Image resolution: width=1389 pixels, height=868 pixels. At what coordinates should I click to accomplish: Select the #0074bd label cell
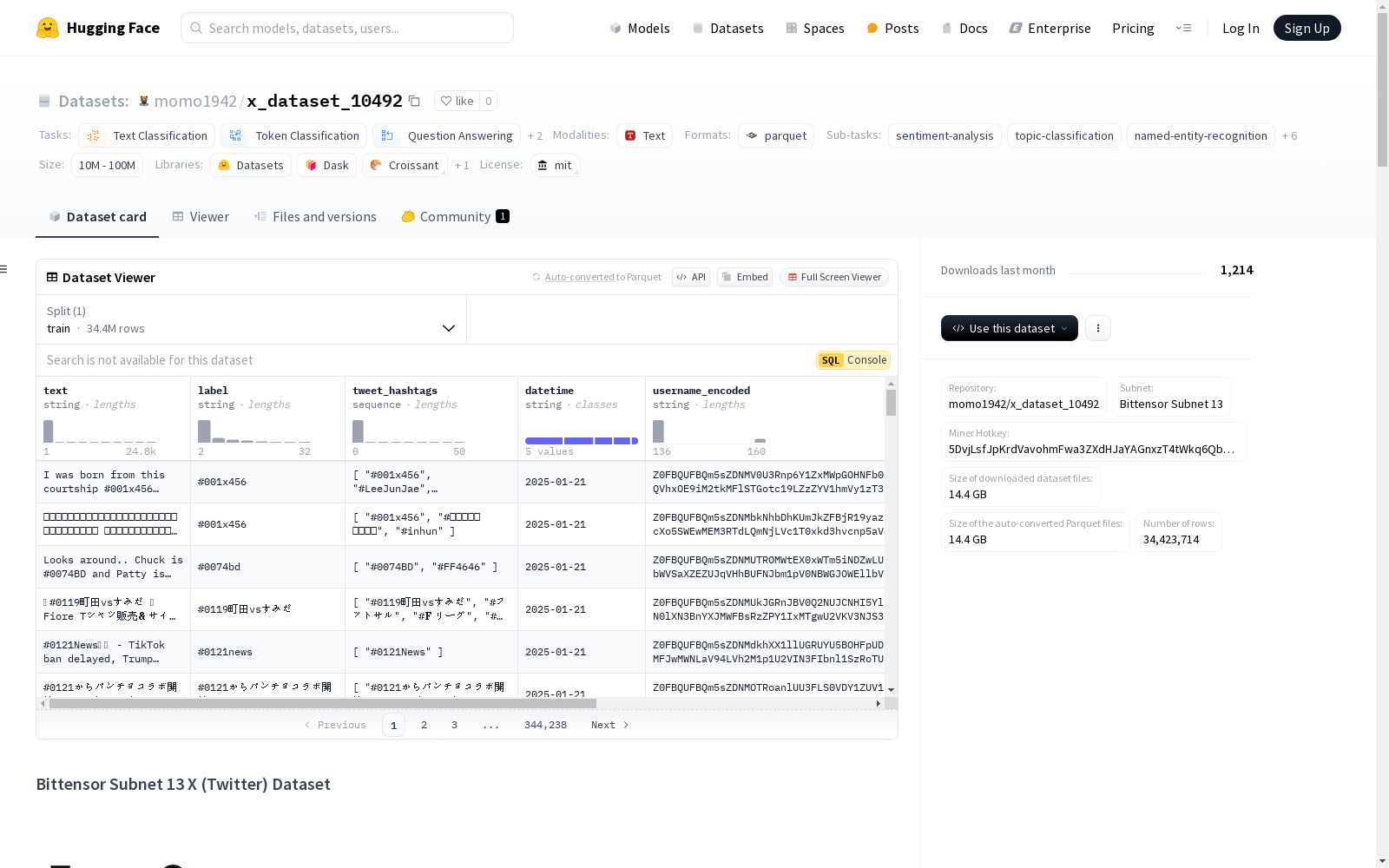pyautogui.click(x=267, y=567)
